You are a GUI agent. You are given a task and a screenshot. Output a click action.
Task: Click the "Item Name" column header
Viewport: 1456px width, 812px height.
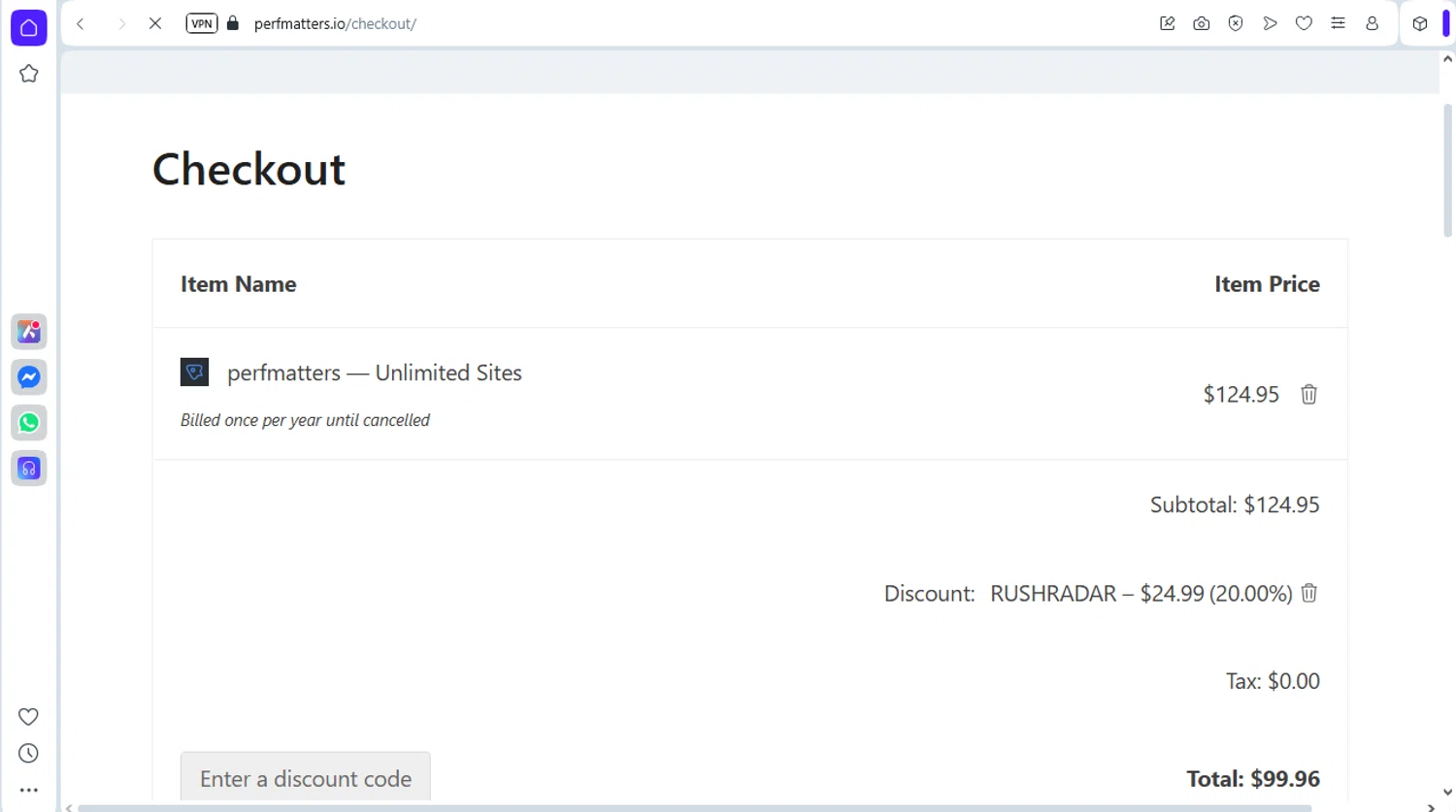239,284
